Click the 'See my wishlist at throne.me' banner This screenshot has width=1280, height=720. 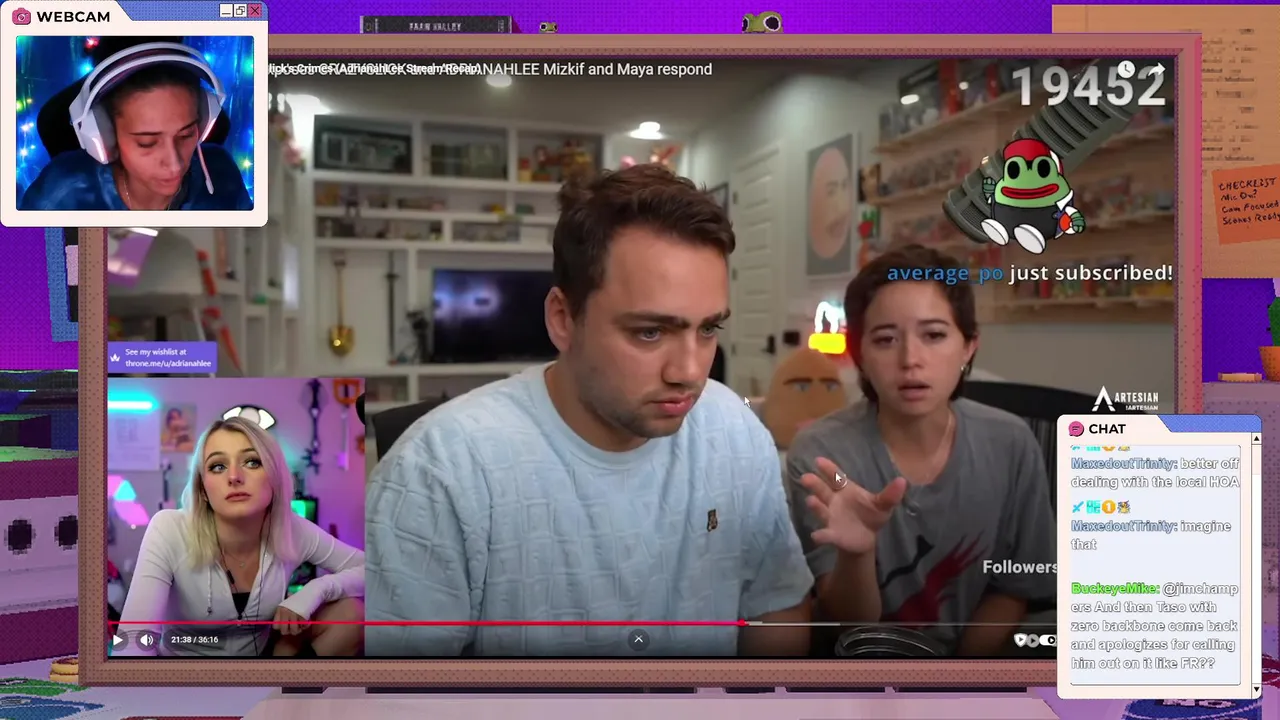[x=162, y=358]
